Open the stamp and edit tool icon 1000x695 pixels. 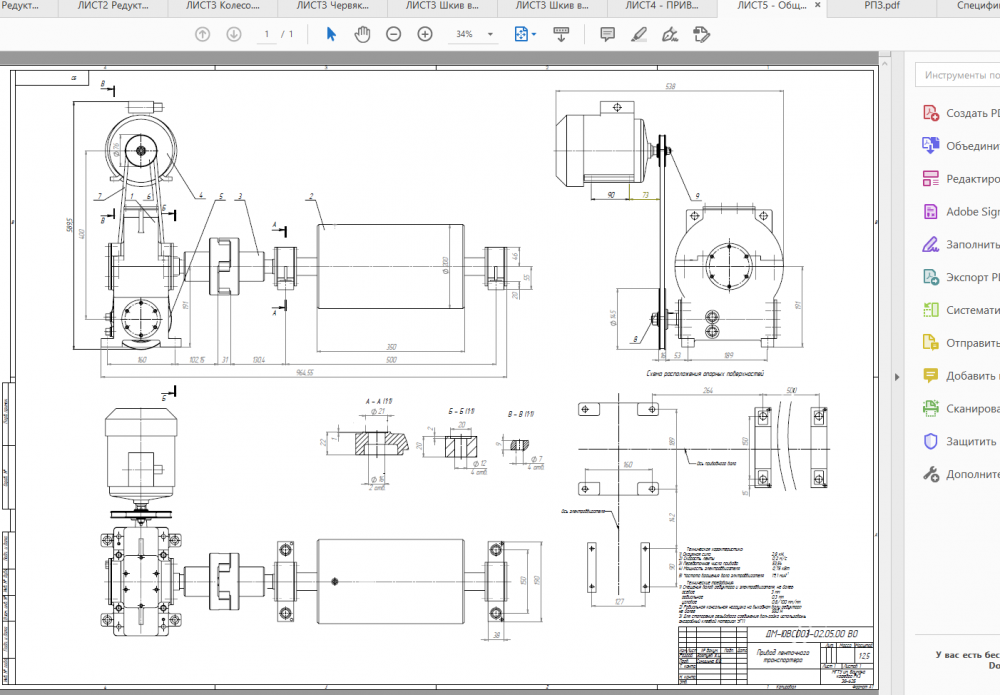702,34
